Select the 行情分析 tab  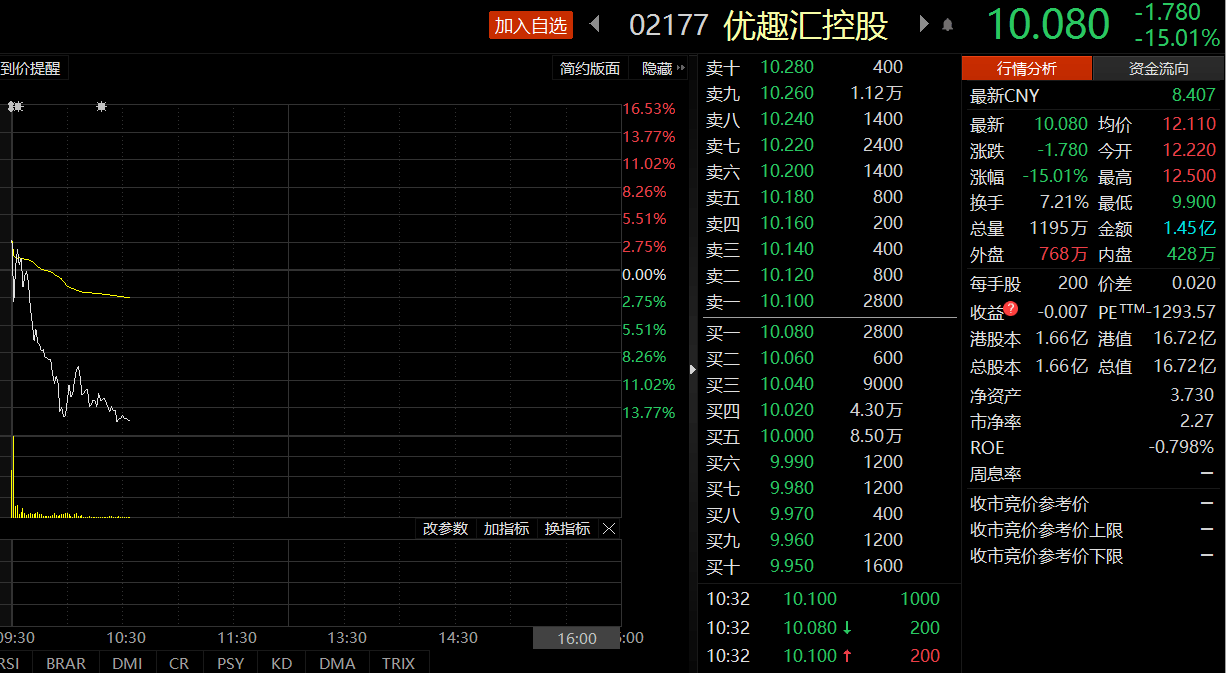(x=1026, y=69)
